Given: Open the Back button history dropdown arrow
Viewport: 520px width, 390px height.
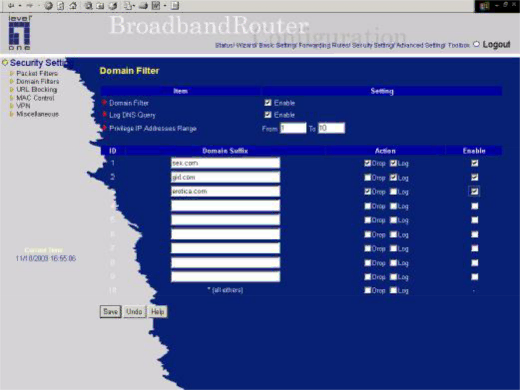Looking at the screenshot, I should [x=20, y=5].
